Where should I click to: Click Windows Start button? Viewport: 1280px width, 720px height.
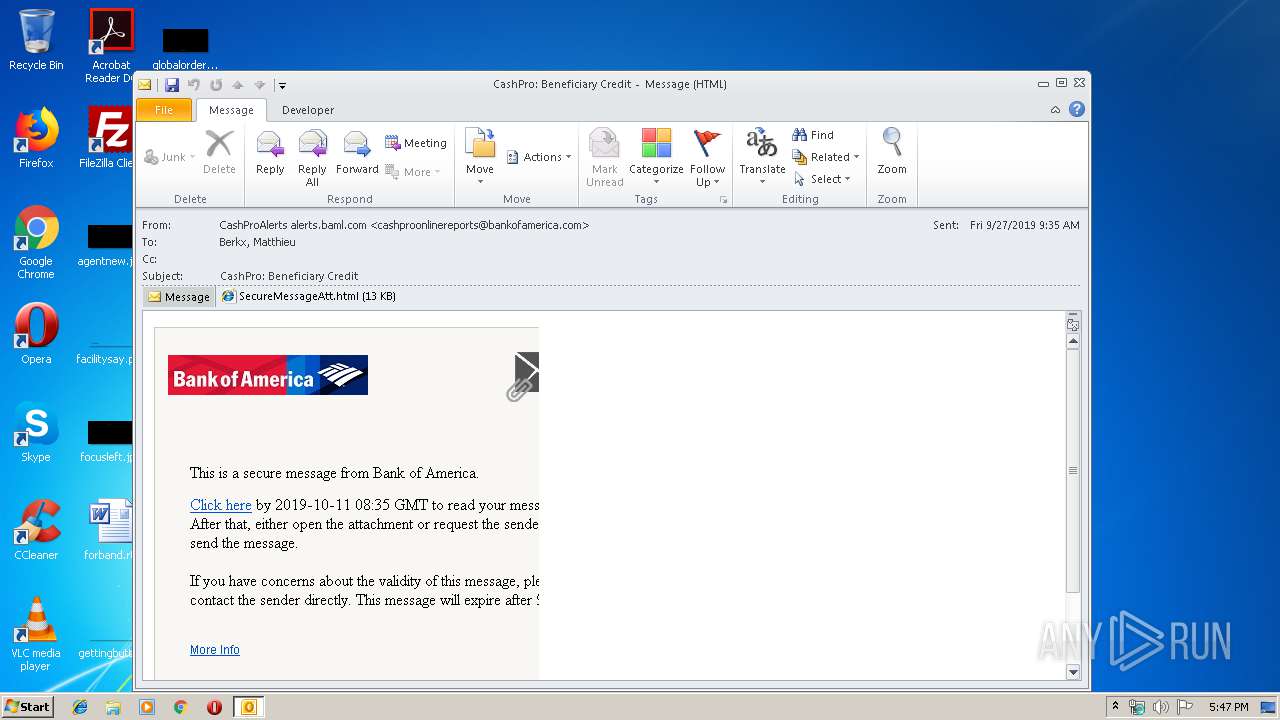coord(28,706)
